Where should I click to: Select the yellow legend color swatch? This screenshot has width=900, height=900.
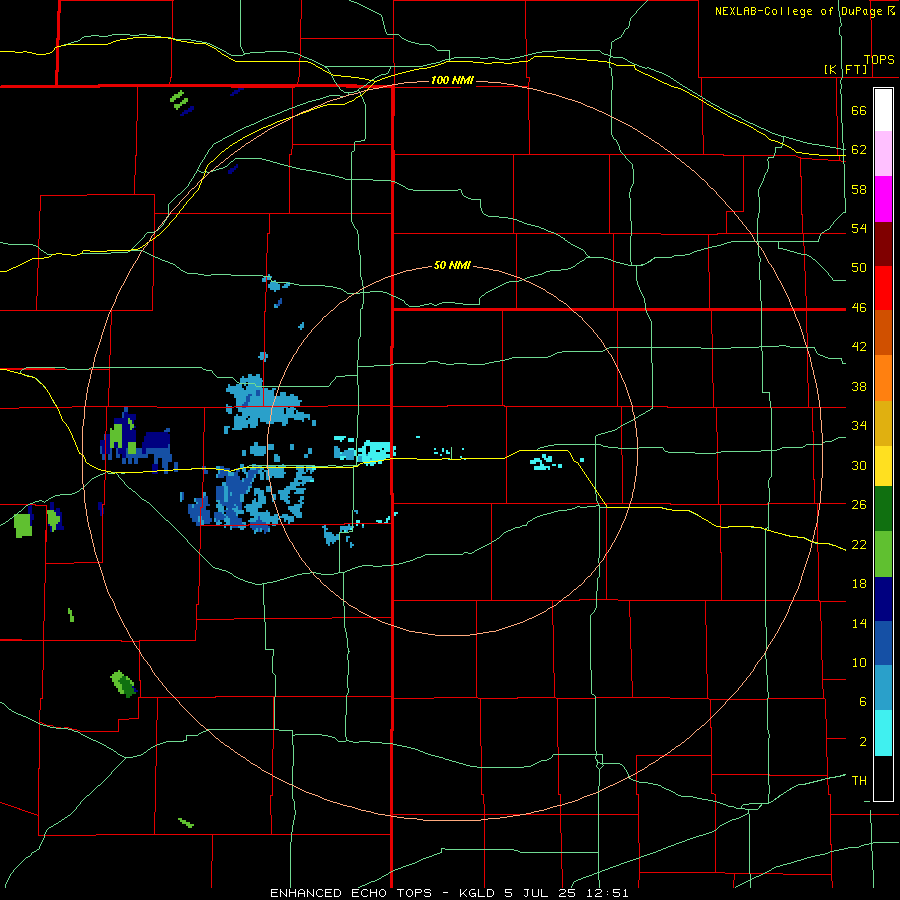[x=883, y=466]
